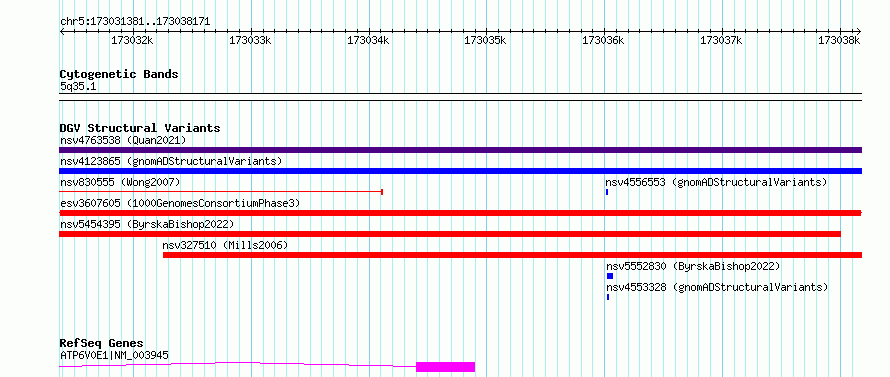The image size is (890, 377).
Task: Open the nsv327510 (Mills2006) label
Action: [x=225, y=245]
